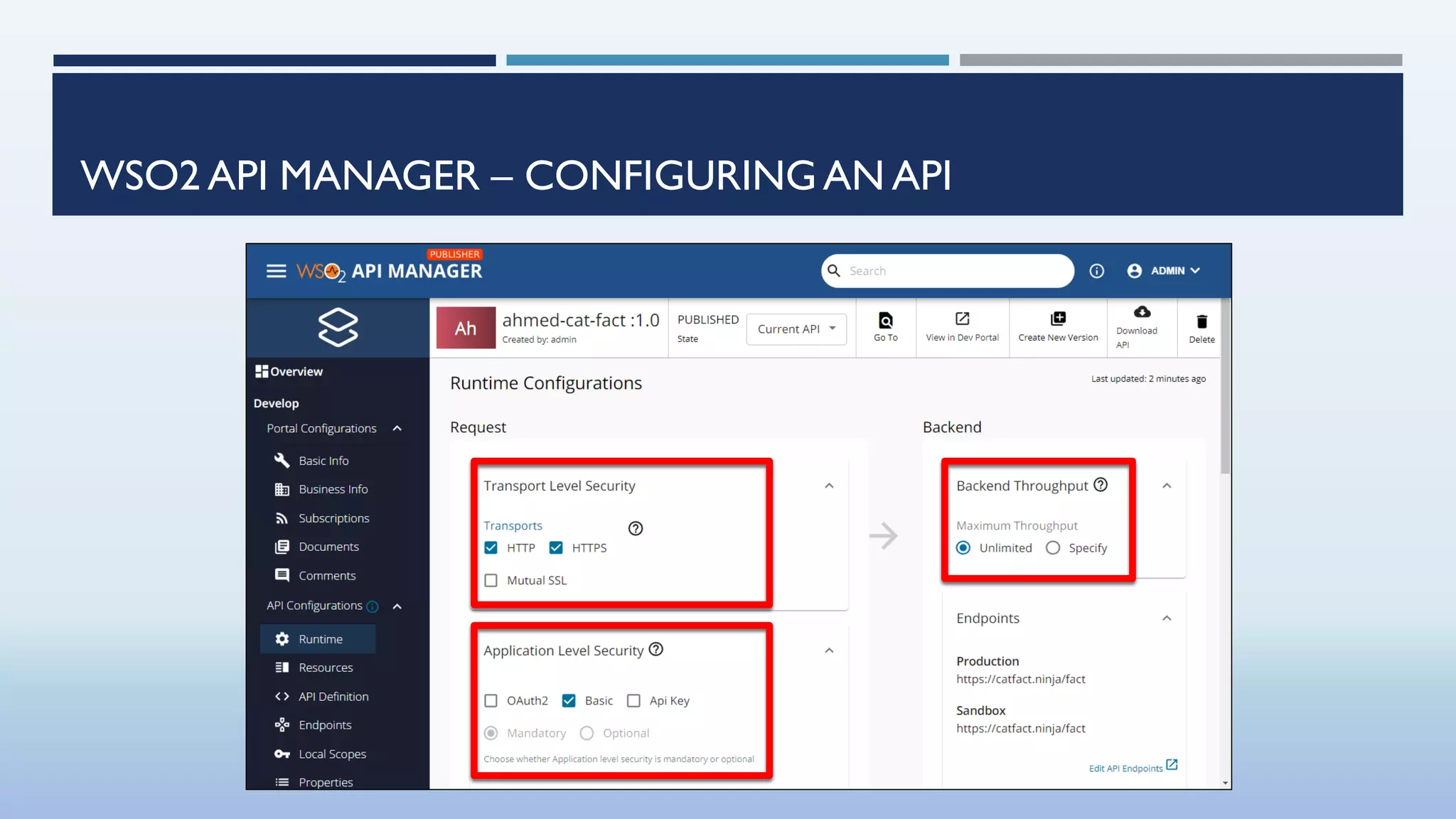Click Business Info building icon
The height and width of the screenshot is (819, 1456).
point(282,489)
